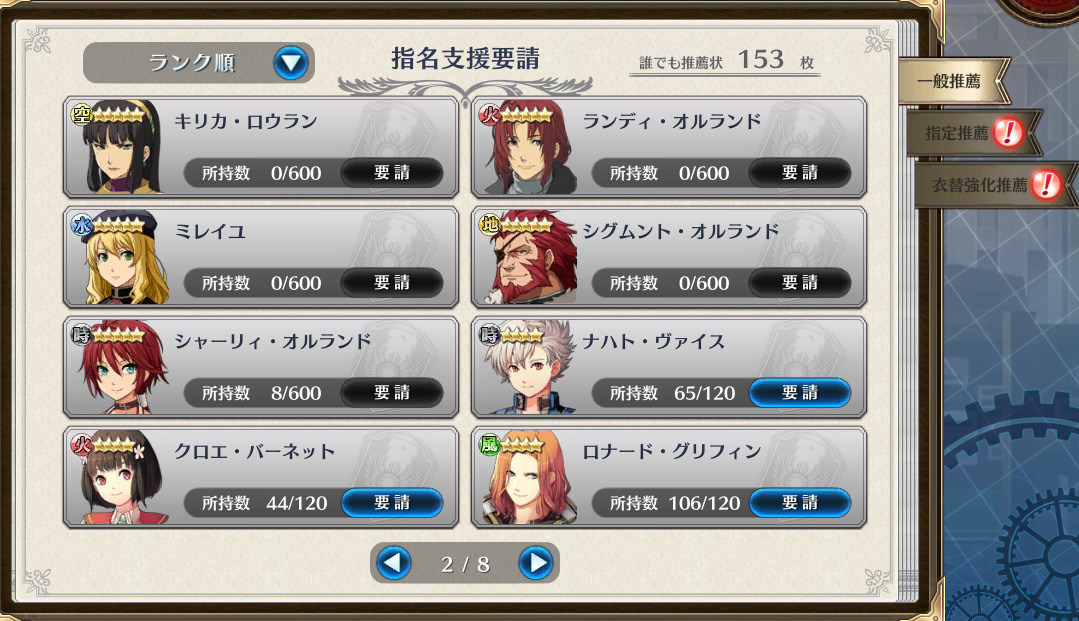Click 要請 button for ナハト・ヴァイス

tap(800, 392)
